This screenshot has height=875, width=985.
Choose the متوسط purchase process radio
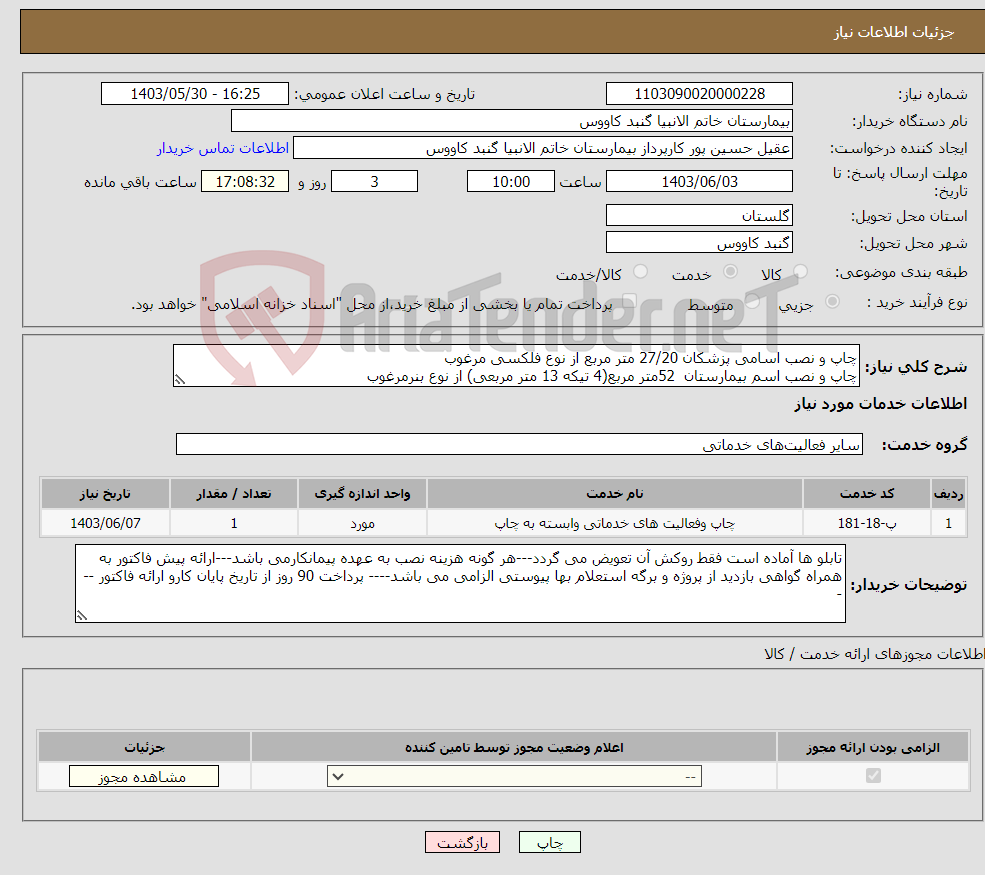pyautogui.click(x=753, y=302)
